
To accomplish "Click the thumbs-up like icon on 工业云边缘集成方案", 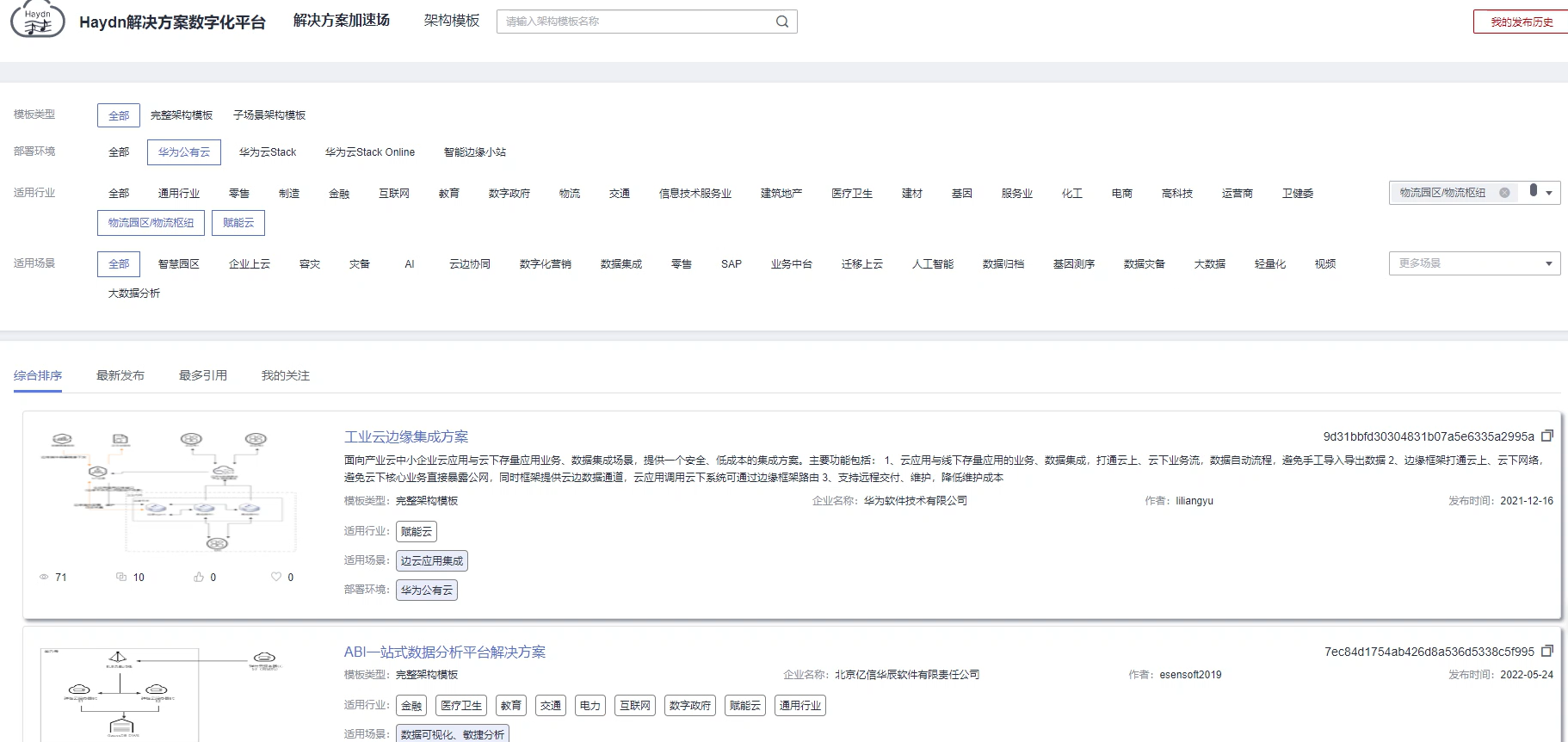I will pos(199,577).
